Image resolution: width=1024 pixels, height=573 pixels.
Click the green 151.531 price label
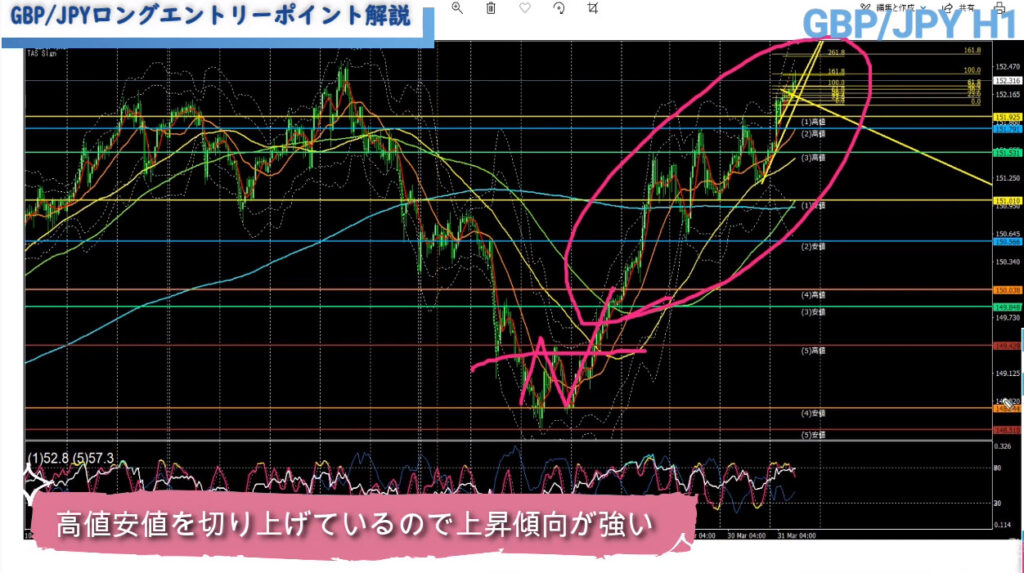coord(1005,153)
